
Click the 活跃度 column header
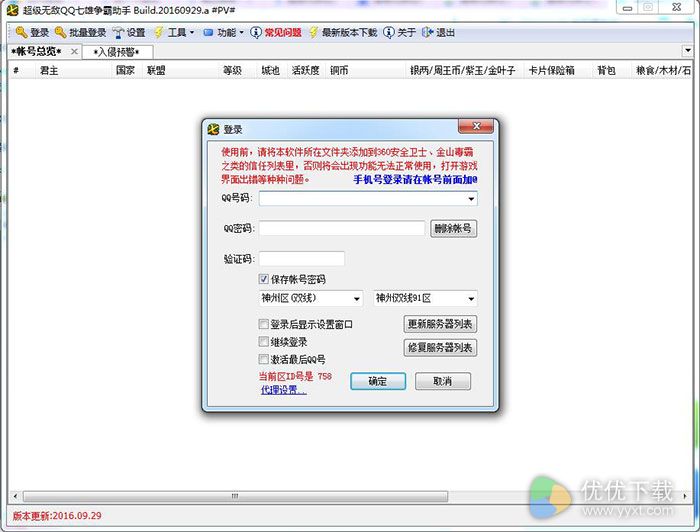point(305,70)
